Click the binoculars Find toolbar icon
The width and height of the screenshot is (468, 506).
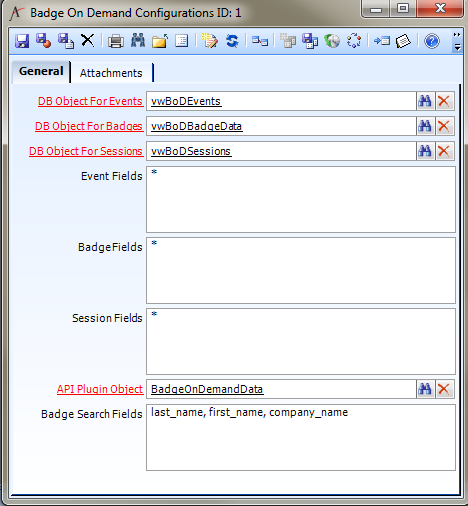pyautogui.click(x=138, y=41)
